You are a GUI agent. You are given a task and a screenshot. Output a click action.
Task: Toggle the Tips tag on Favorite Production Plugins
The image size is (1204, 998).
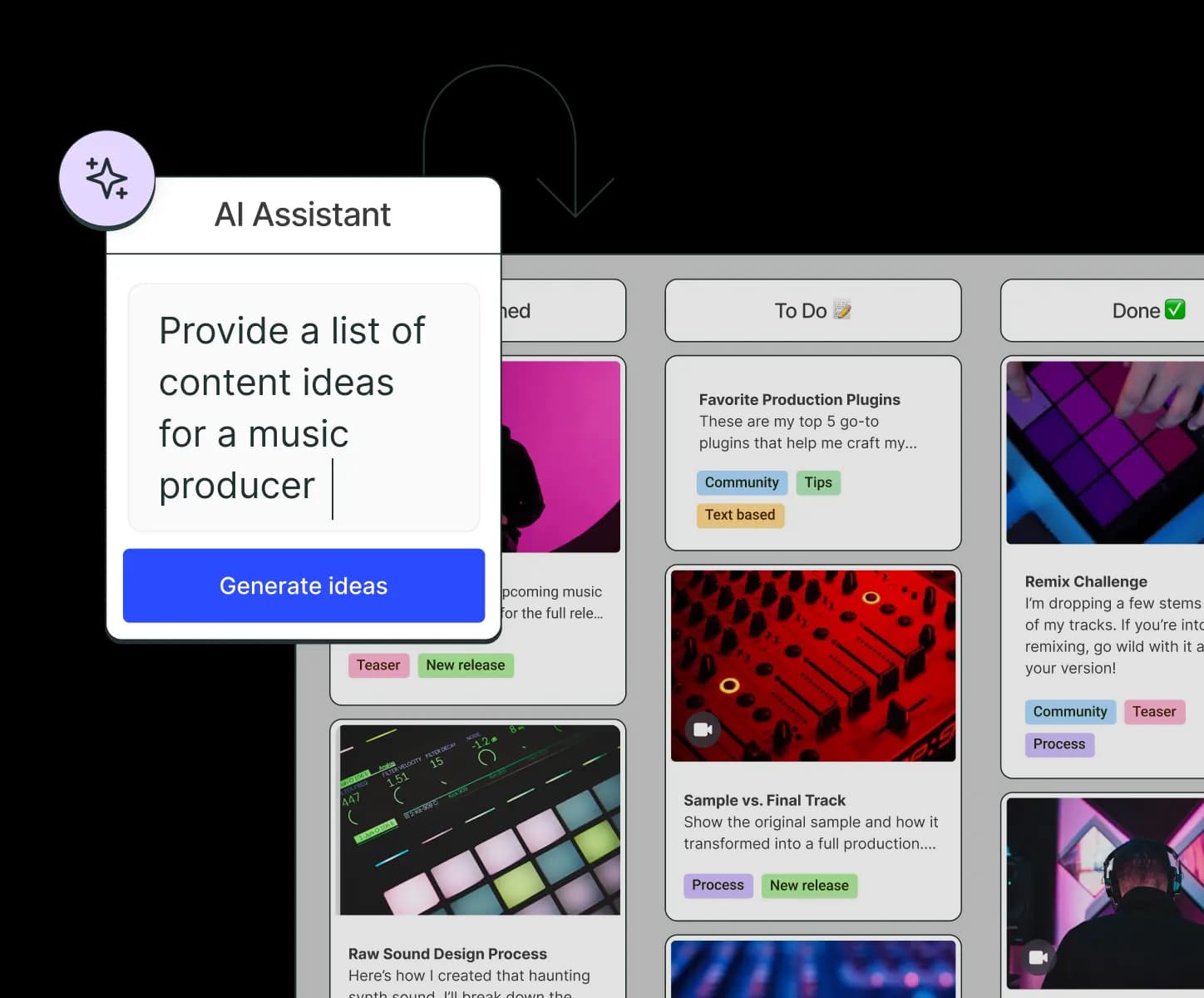click(818, 482)
